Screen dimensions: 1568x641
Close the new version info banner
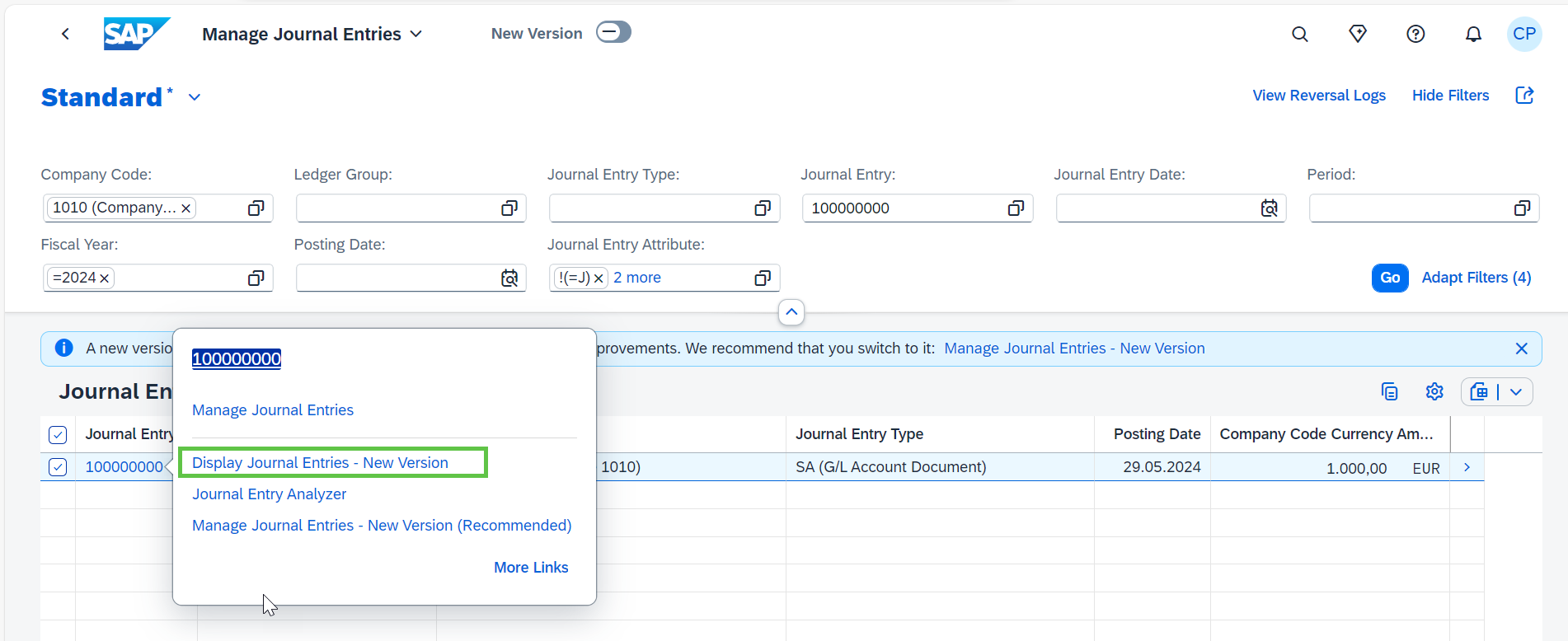click(1522, 349)
